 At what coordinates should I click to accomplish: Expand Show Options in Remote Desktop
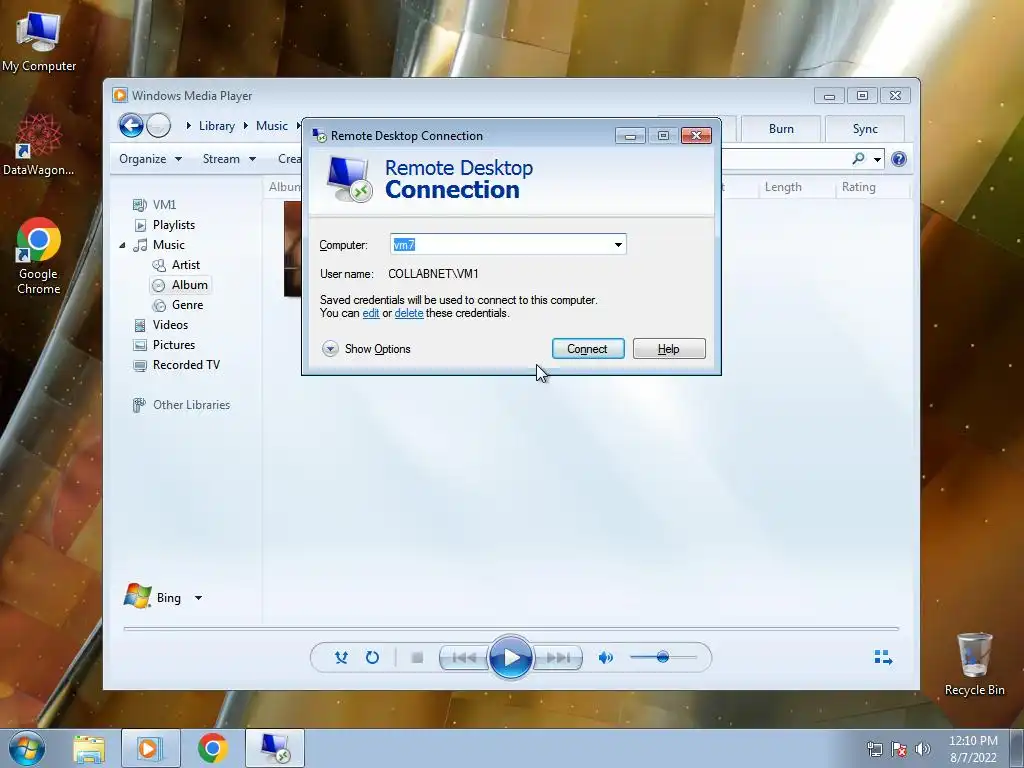click(366, 349)
